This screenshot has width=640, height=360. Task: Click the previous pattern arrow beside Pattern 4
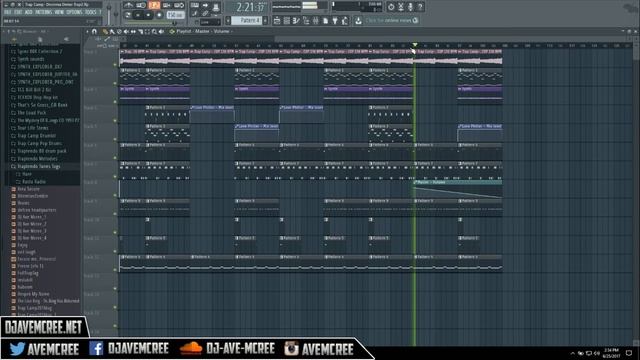[228, 20]
